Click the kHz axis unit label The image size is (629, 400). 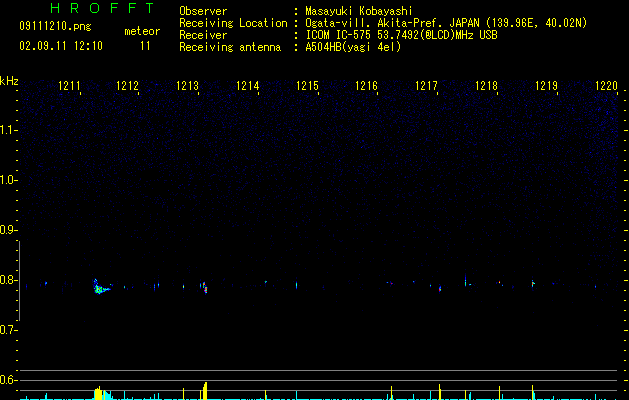point(9,81)
